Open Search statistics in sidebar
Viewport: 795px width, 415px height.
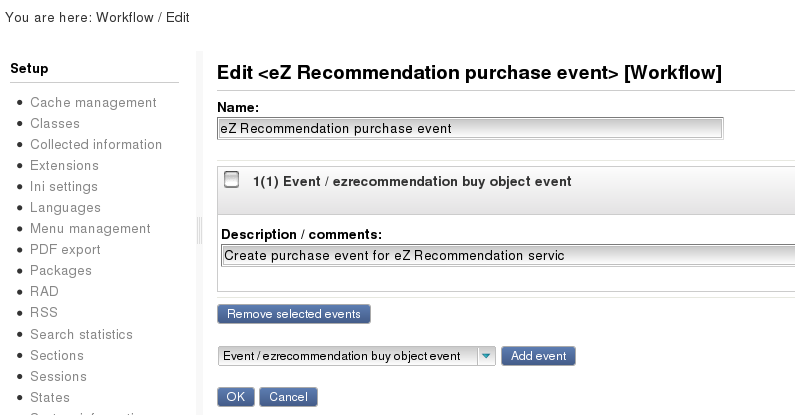pos(81,334)
